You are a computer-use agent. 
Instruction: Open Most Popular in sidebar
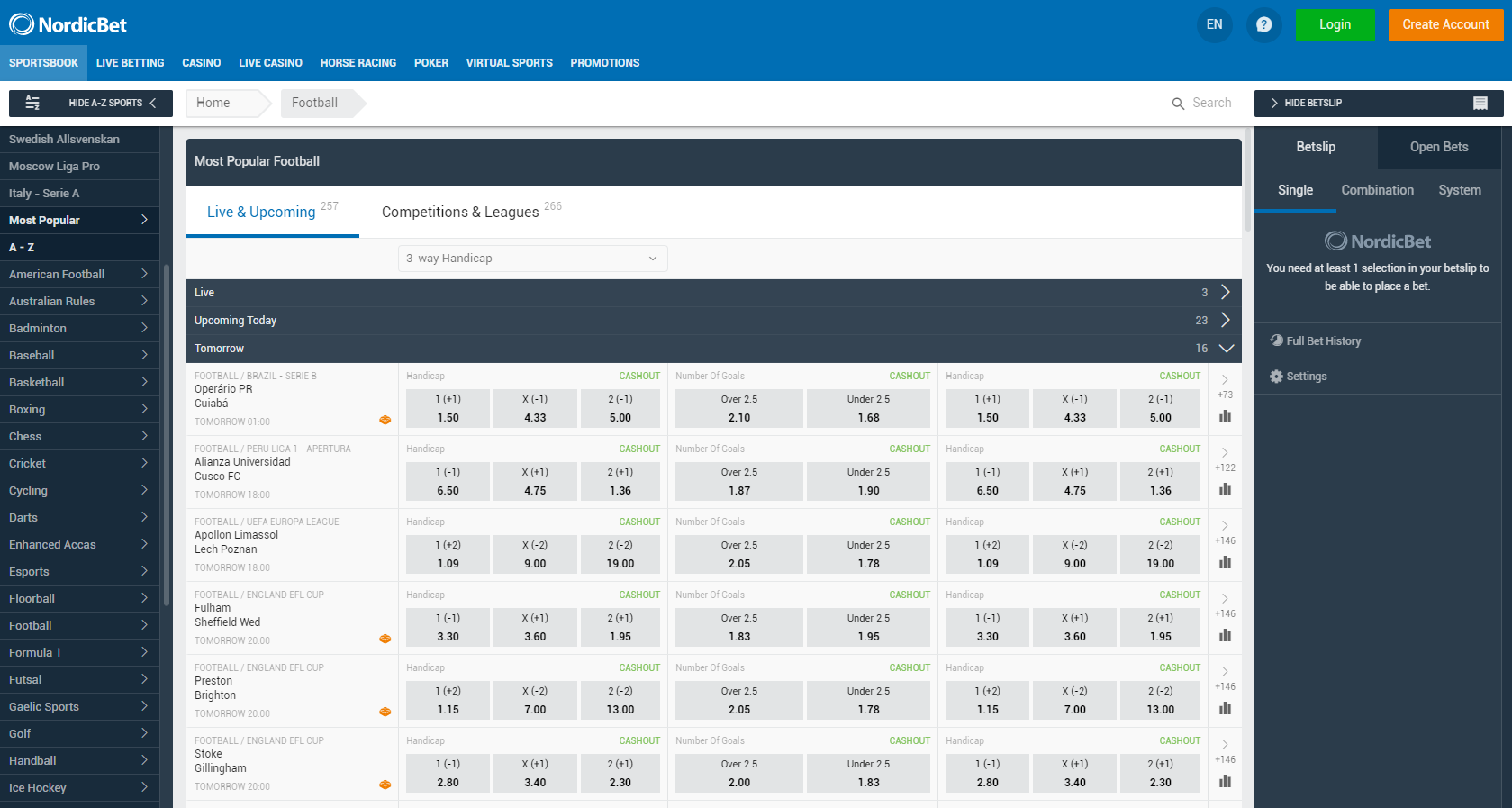pos(79,221)
